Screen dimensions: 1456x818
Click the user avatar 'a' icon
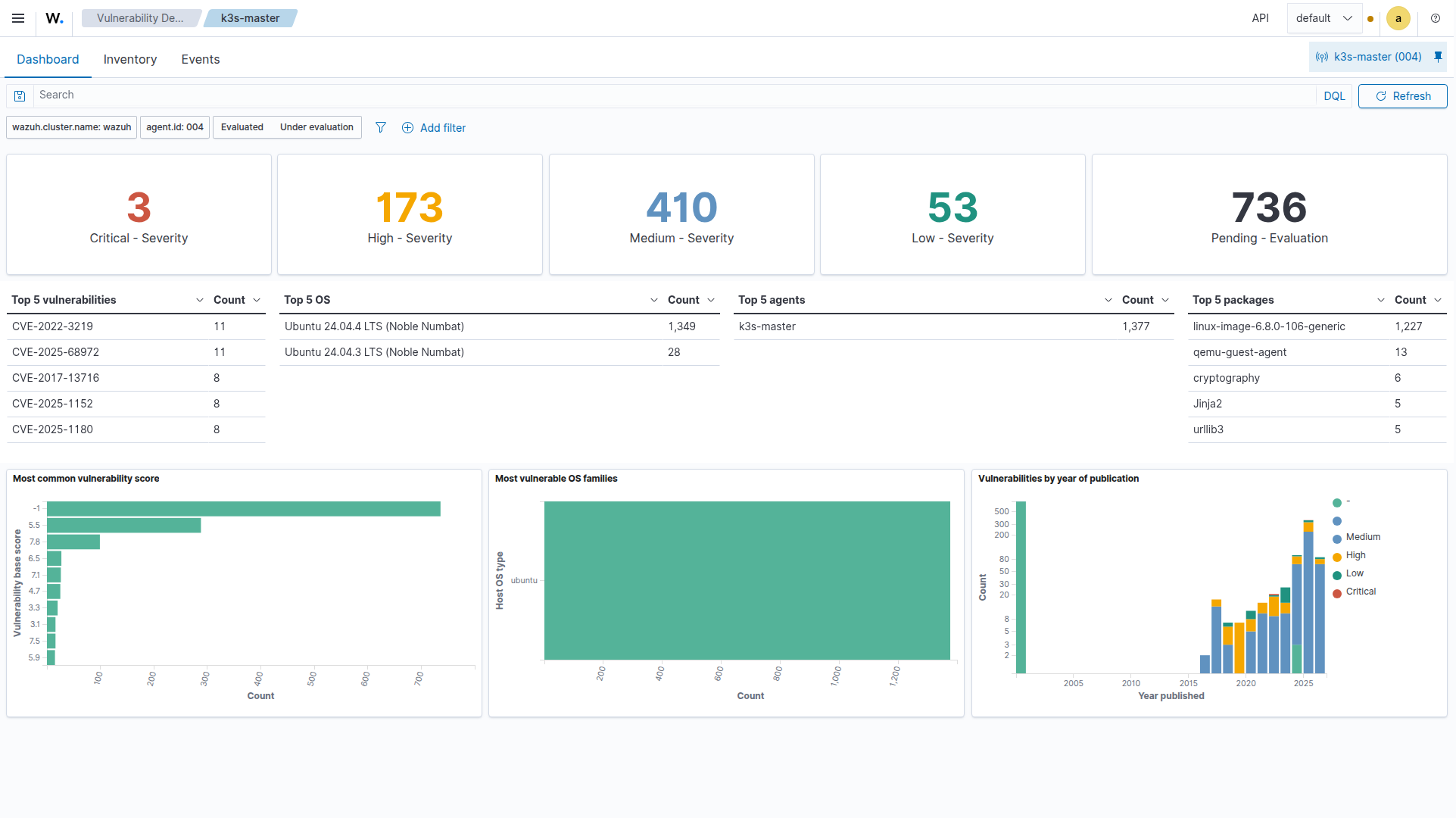(1398, 18)
